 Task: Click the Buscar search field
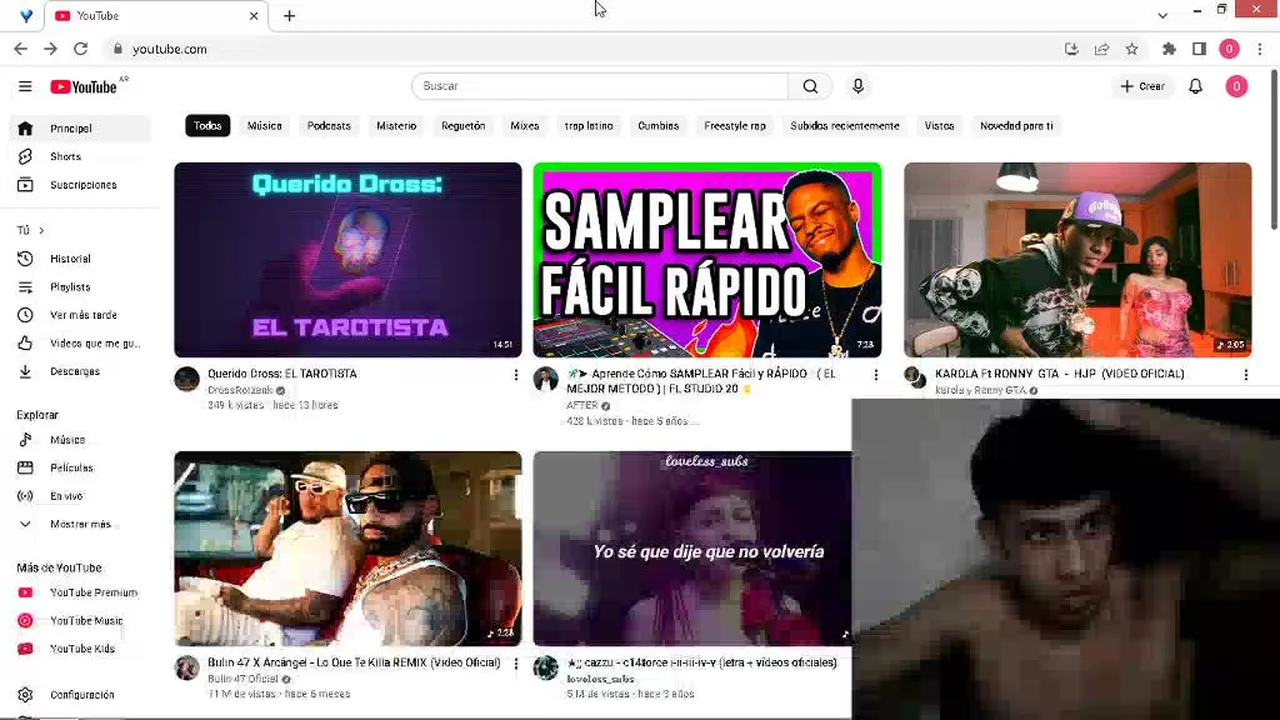600,86
